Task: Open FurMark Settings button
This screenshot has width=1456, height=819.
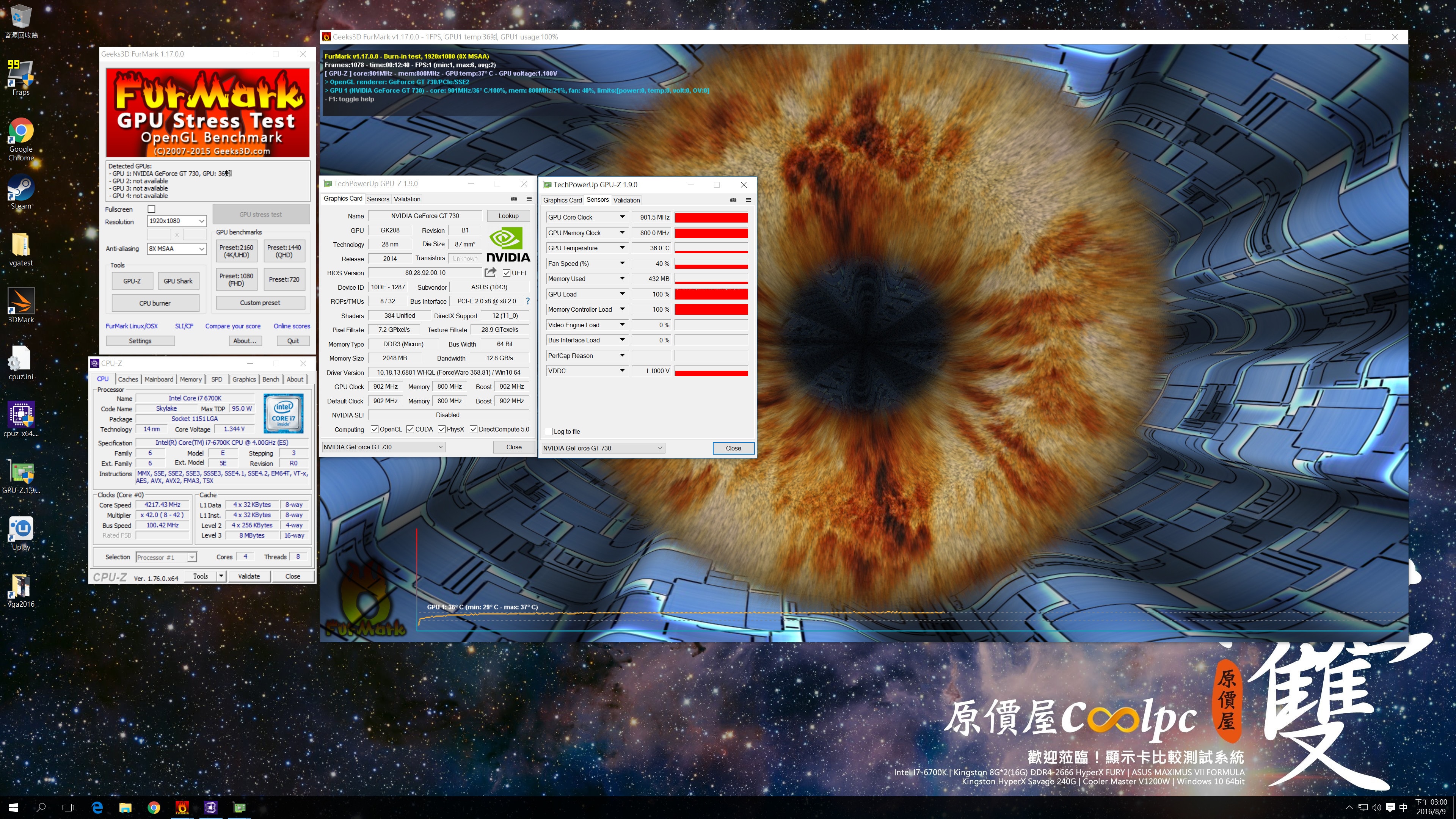Action: 140,341
